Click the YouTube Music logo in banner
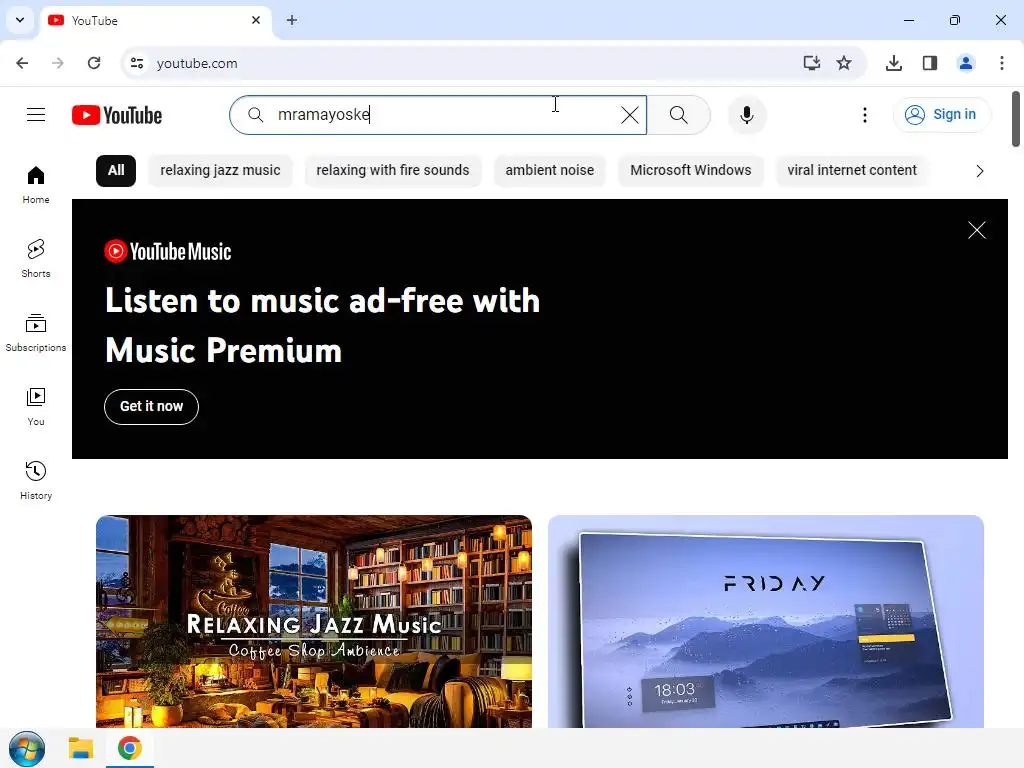The image size is (1024, 768). 168,251
